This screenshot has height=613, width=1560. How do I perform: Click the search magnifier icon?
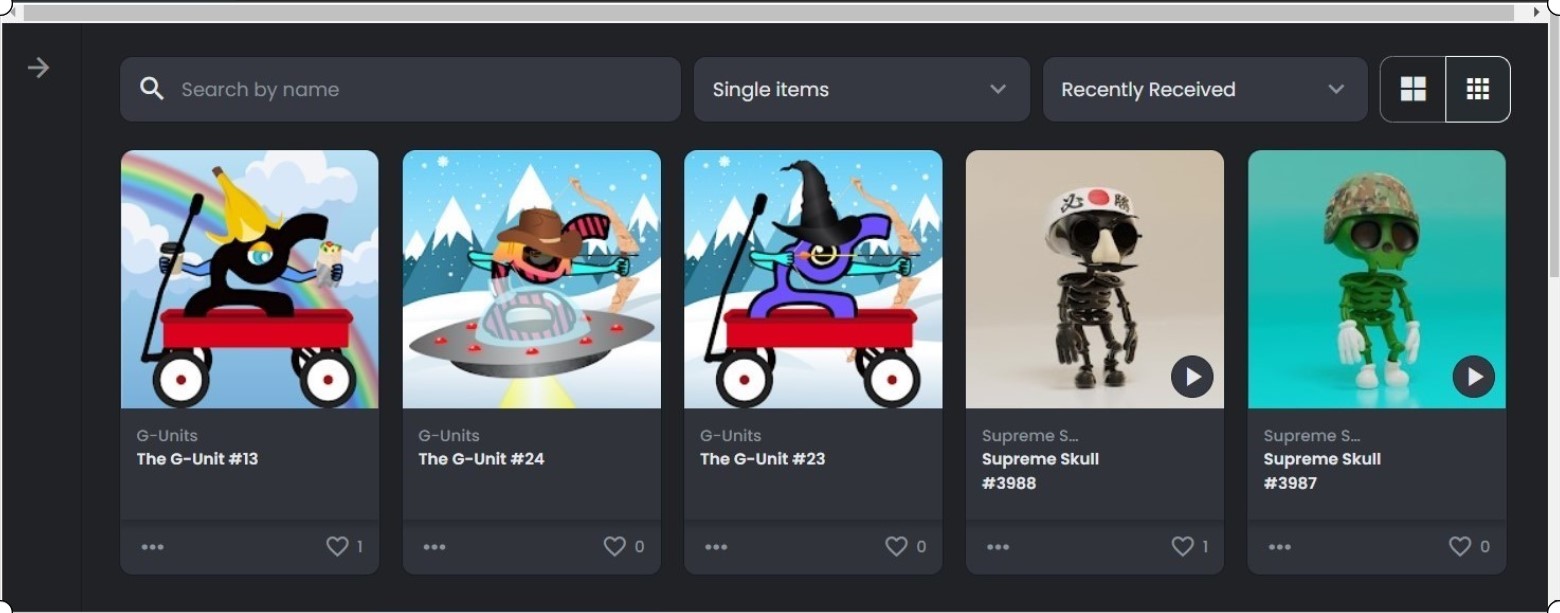[x=152, y=89]
